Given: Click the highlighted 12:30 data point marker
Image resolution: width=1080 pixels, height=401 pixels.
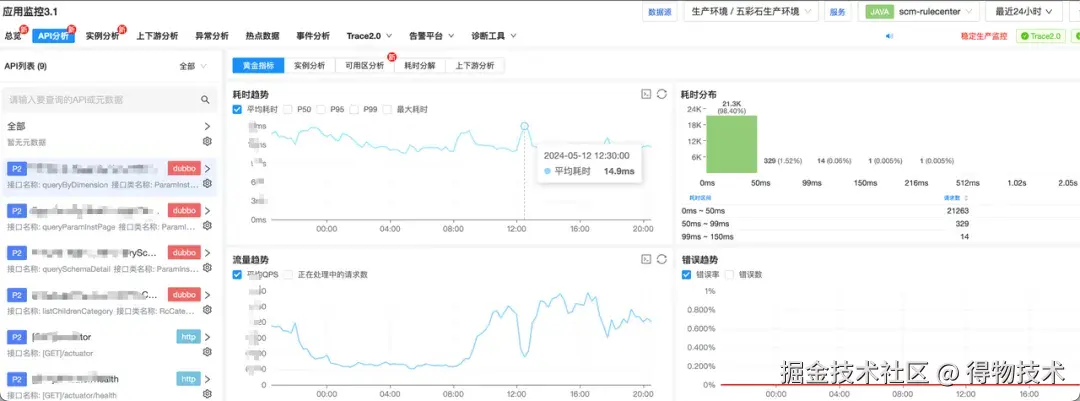Looking at the screenshot, I should 524,126.
